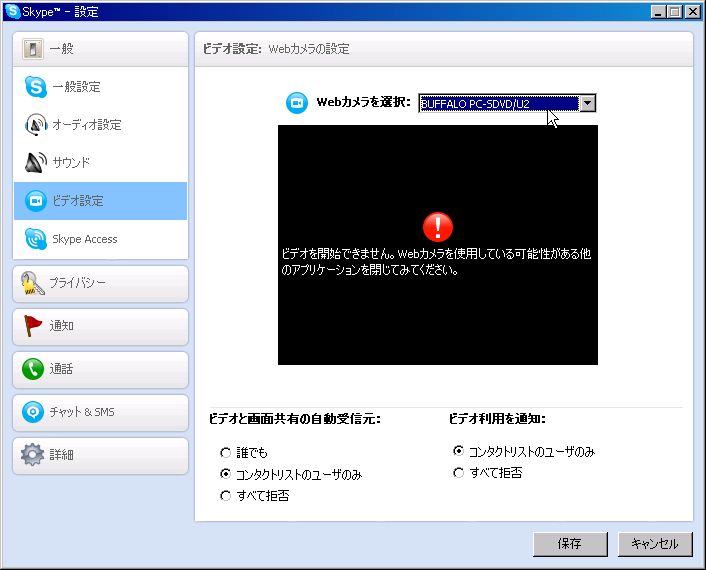706x570 pixels.
Task: Click the General switch icon in sidebar
Action: click(x=33, y=49)
